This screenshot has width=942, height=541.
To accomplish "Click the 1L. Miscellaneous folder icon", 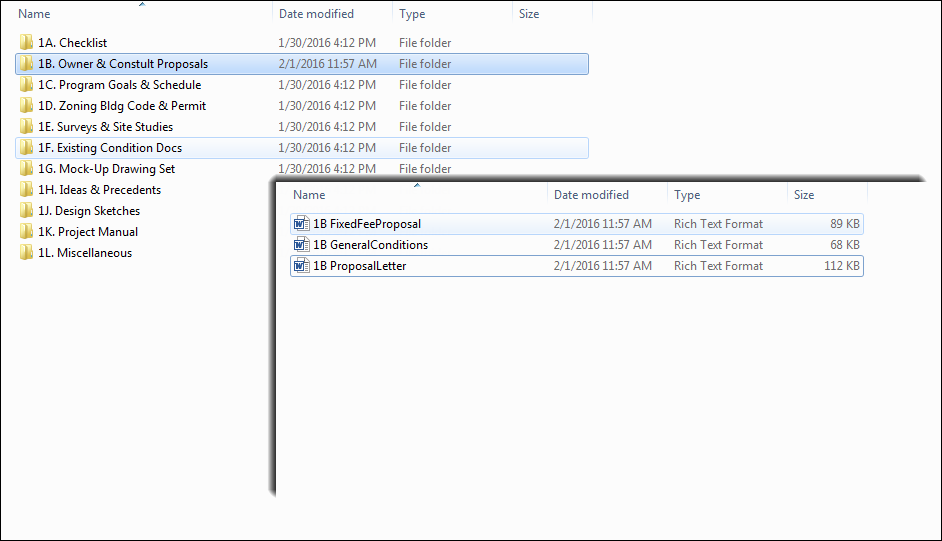I will pos(26,253).
